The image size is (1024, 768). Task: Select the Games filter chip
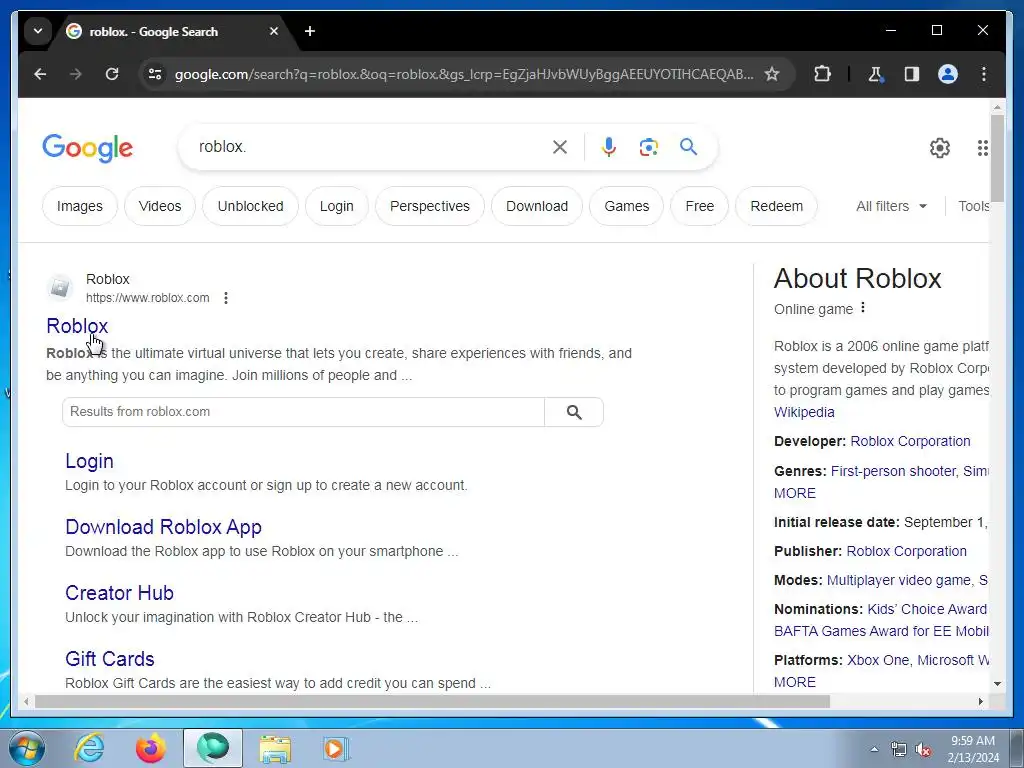(626, 206)
